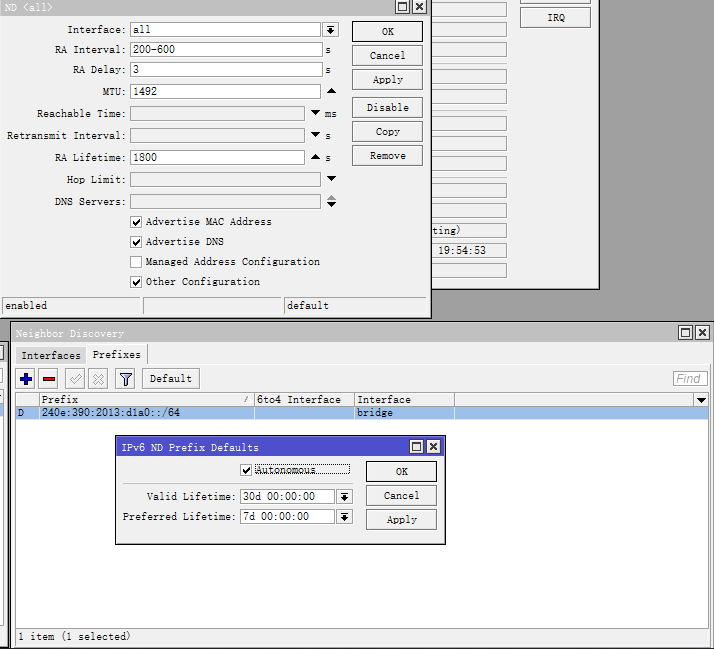Expand the Reachable Time field
The width and height of the screenshot is (714, 649).
click(x=315, y=114)
